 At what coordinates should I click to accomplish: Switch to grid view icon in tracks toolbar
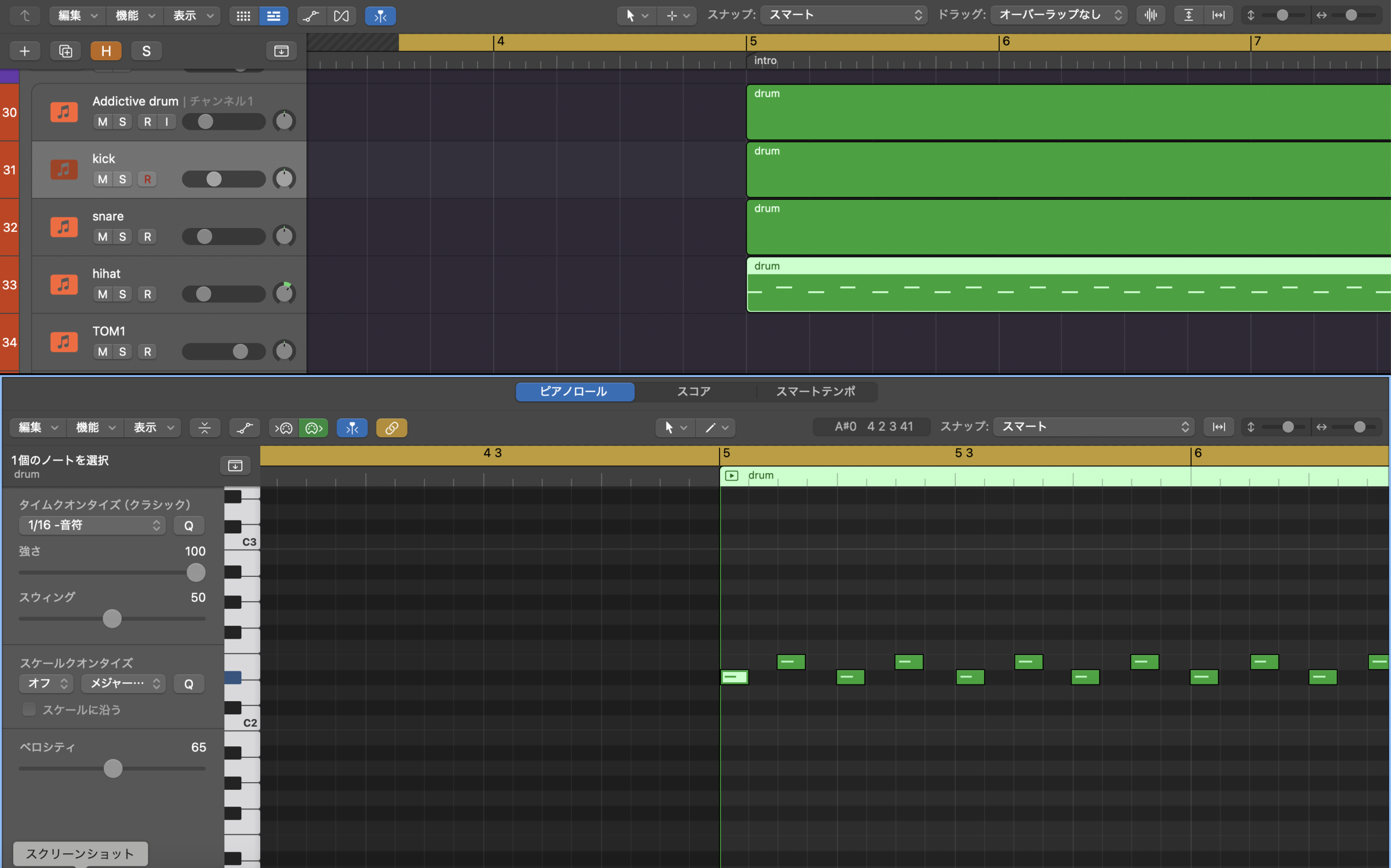[x=243, y=16]
